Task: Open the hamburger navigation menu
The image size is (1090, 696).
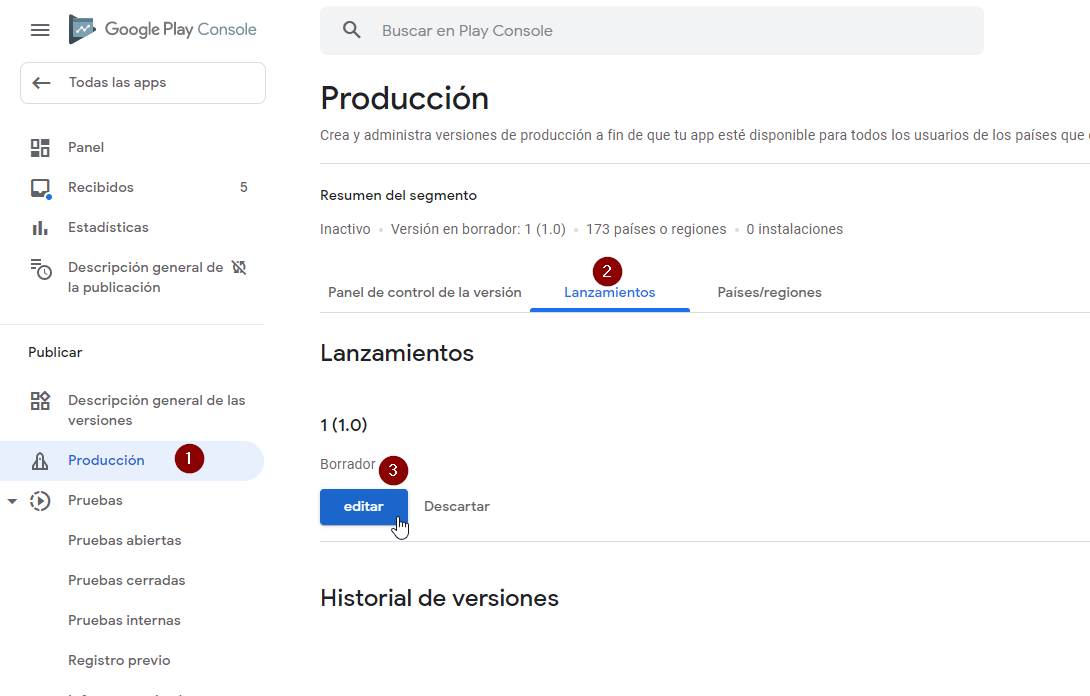Action: [x=40, y=30]
